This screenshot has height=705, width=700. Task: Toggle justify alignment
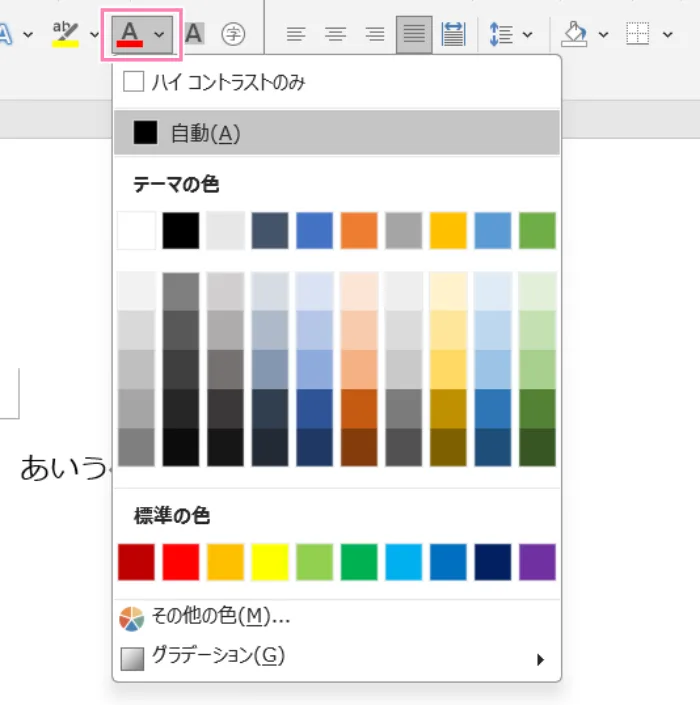tap(414, 34)
